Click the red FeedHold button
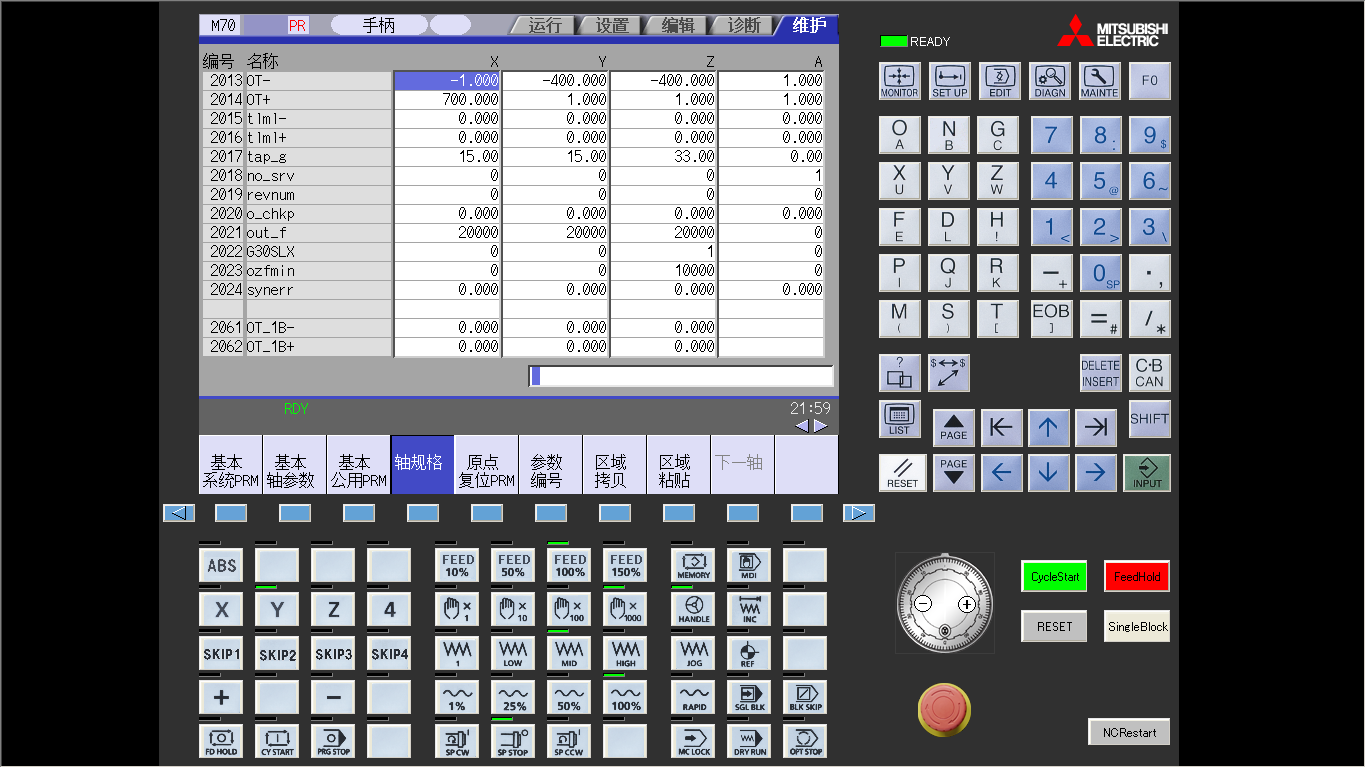 pyautogui.click(x=1137, y=577)
